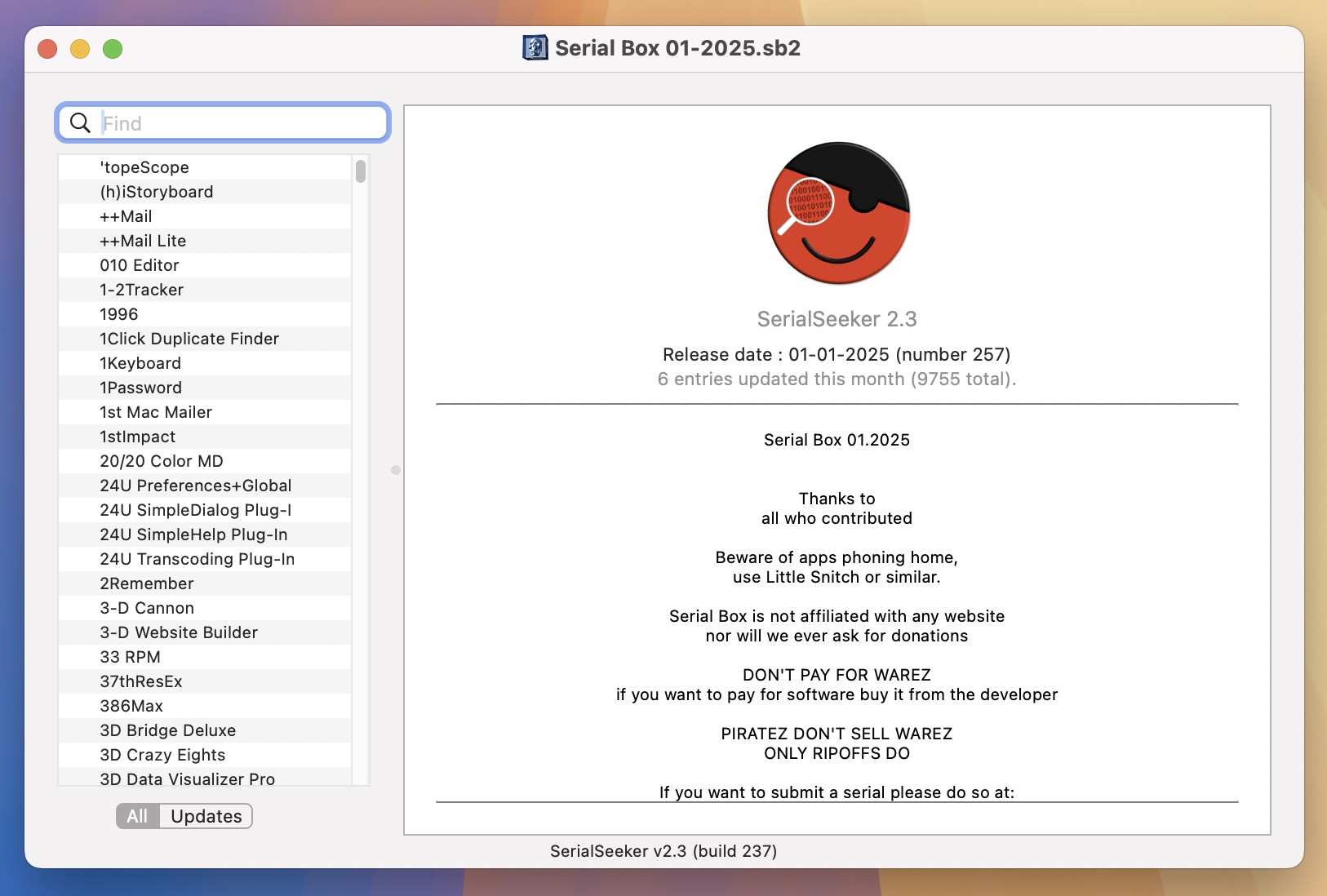The width and height of the screenshot is (1327, 896).
Task: Zoom the window with green button
Action: [x=113, y=49]
